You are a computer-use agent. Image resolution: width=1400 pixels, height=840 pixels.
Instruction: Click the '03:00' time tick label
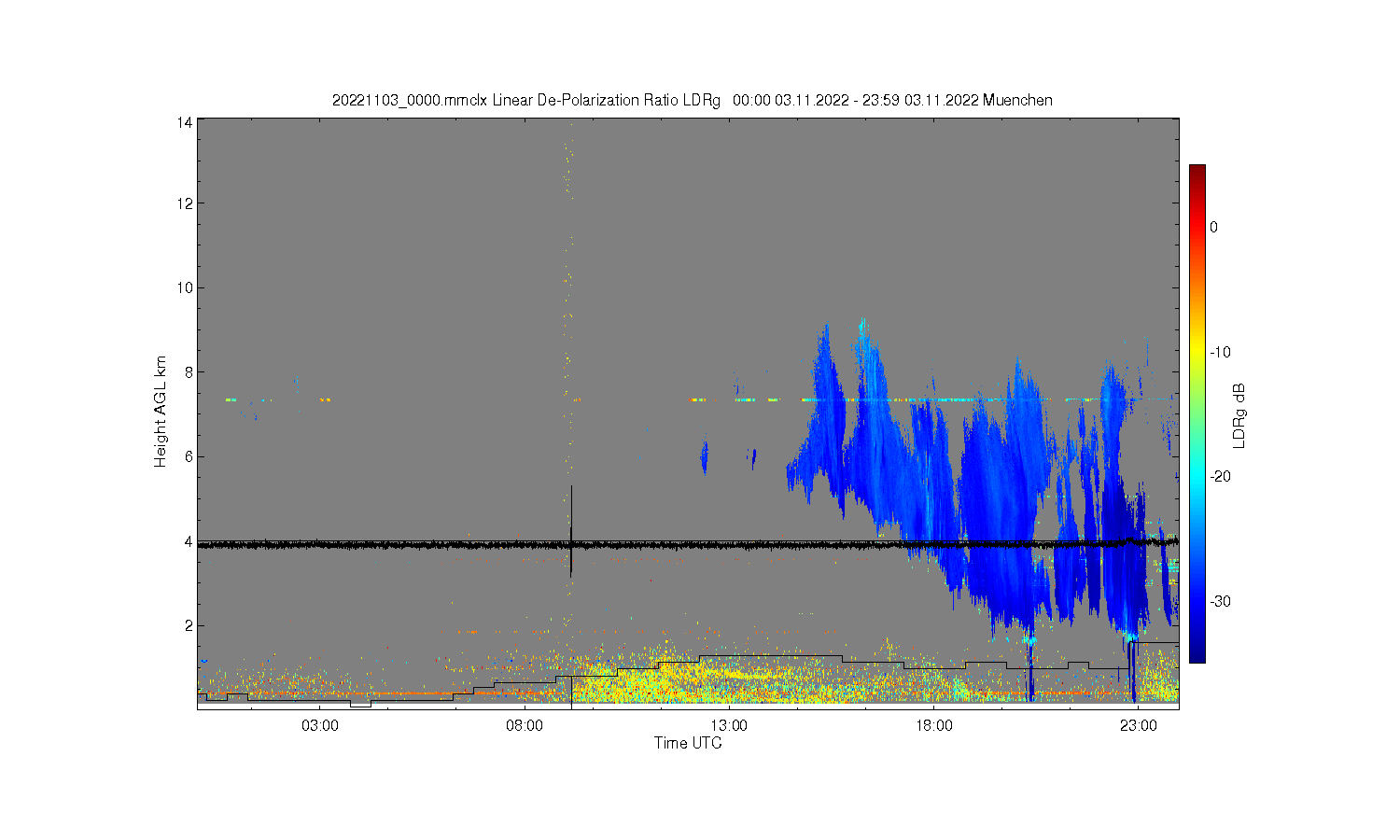point(320,725)
